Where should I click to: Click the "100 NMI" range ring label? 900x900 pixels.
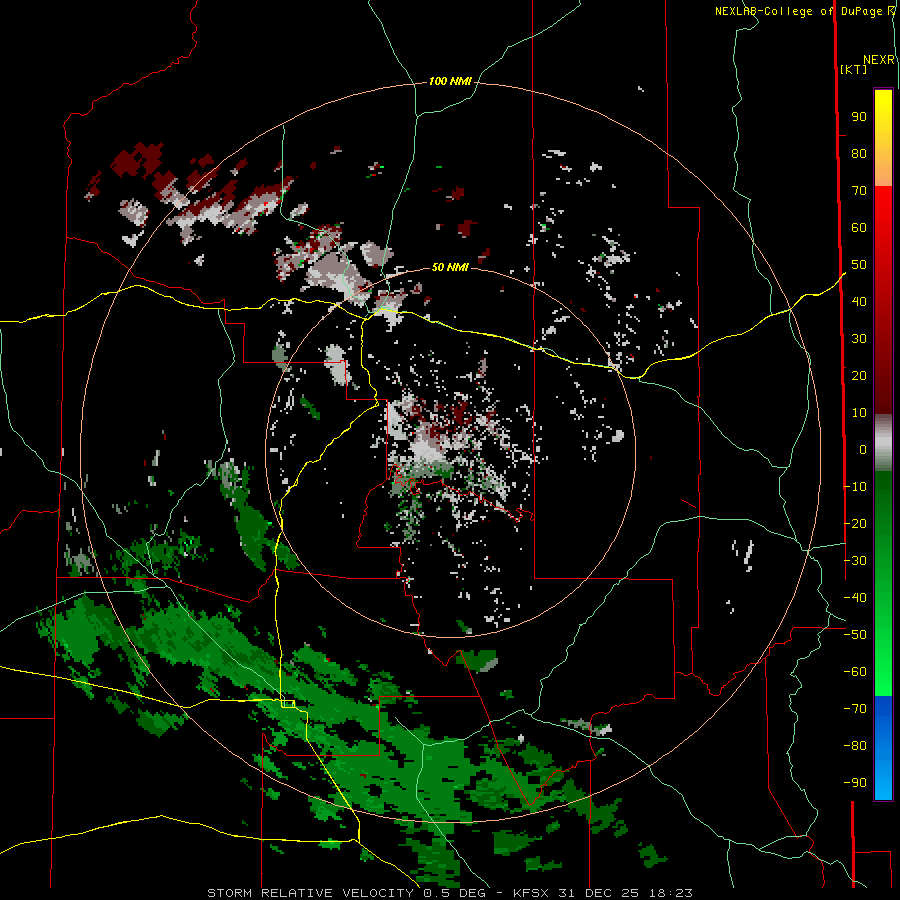pos(450,82)
